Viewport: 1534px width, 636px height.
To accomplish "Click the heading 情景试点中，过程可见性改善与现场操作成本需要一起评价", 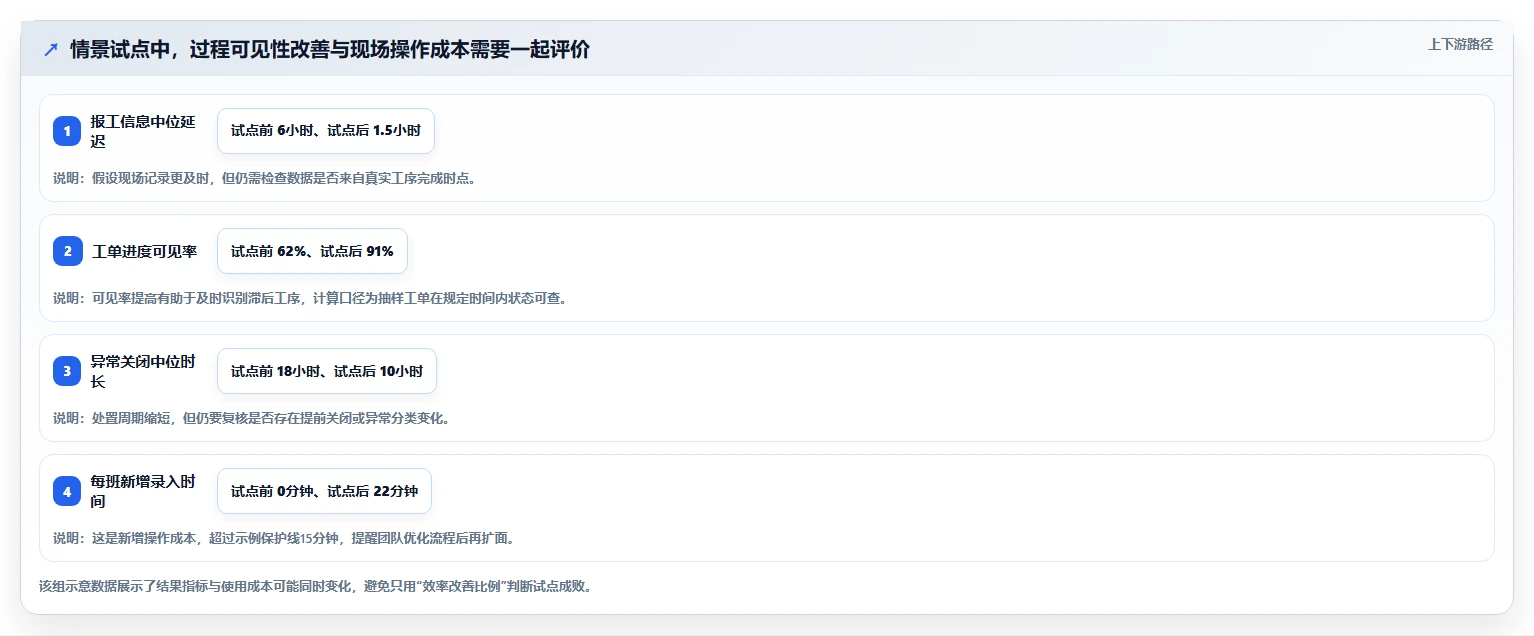I will [x=330, y=50].
